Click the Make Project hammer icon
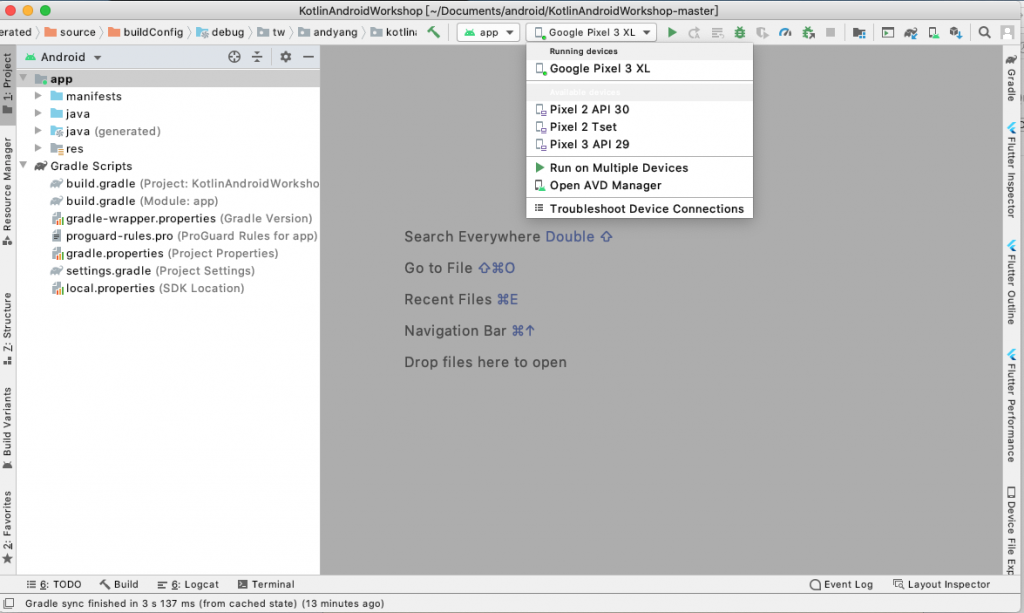Viewport: 1024px width, 613px height. (434, 32)
